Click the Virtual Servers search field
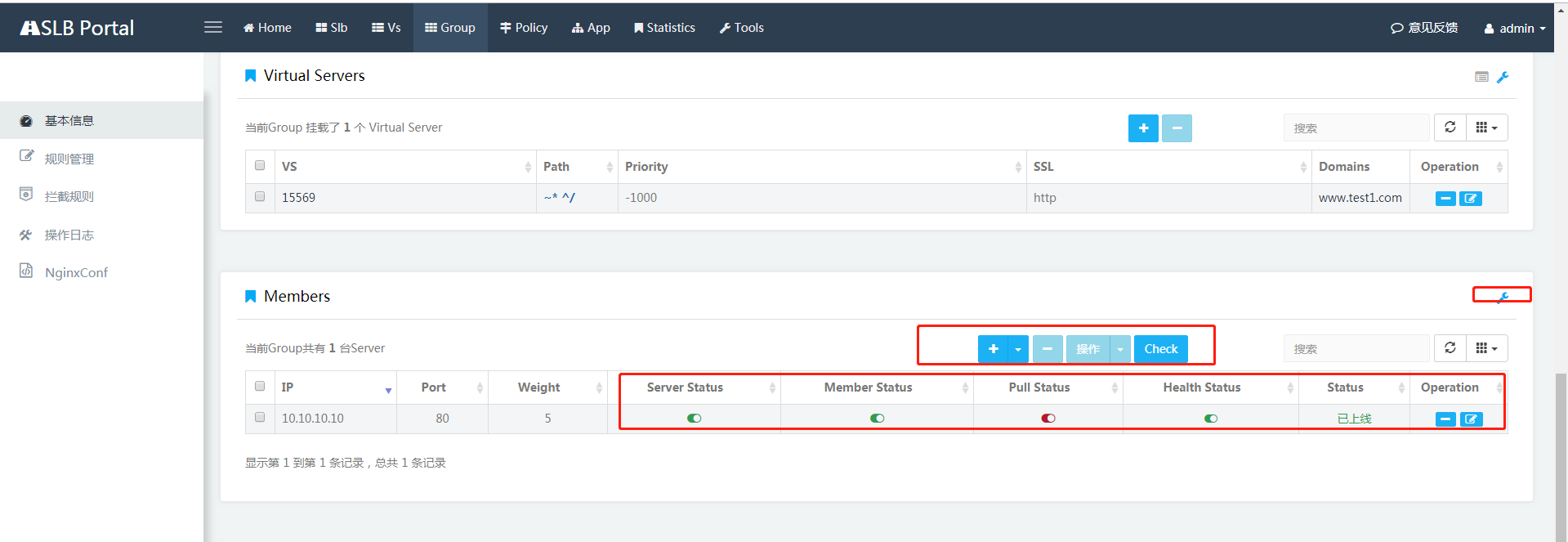This screenshot has width=1568, height=542. click(x=1356, y=128)
